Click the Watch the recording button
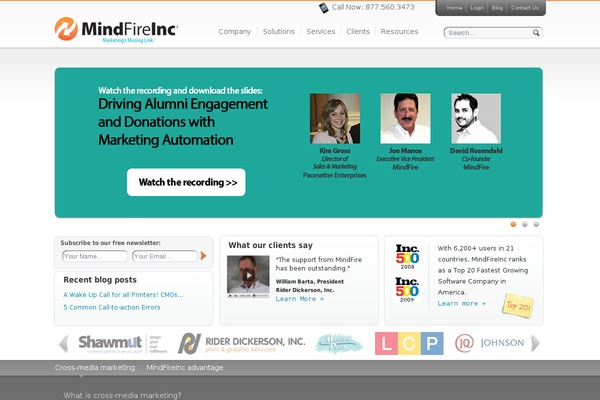Image resolution: width=600 pixels, height=400 pixels. [186, 182]
